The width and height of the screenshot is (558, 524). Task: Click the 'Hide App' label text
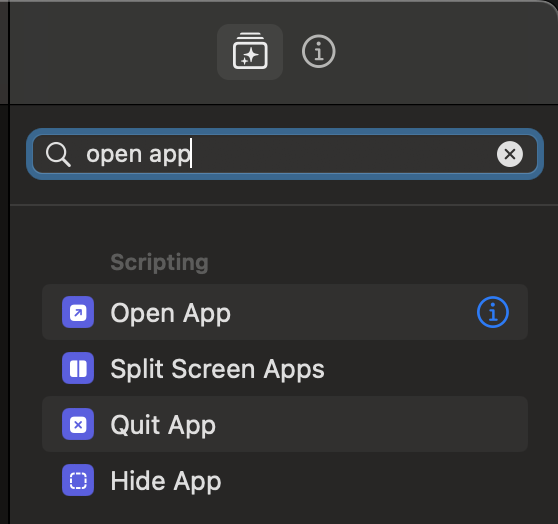(166, 481)
